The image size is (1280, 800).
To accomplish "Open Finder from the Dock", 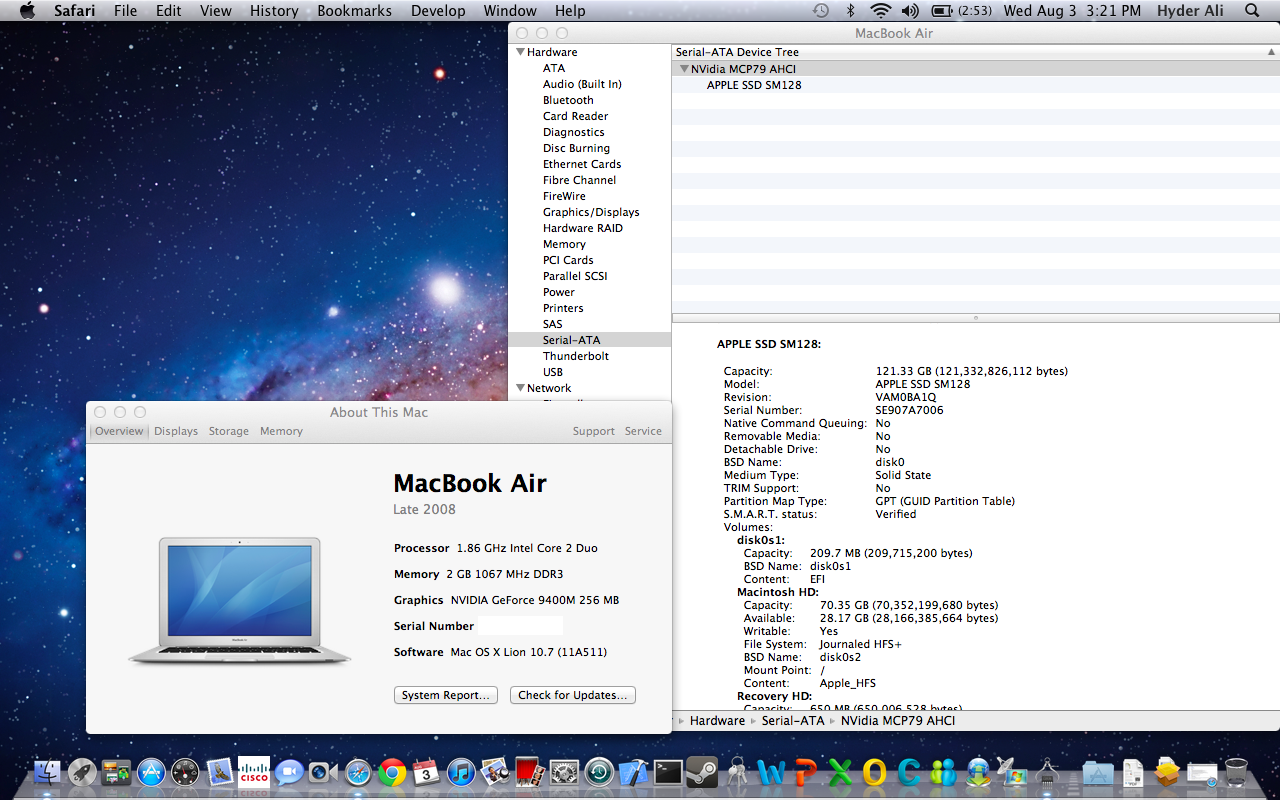I will pos(47,772).
